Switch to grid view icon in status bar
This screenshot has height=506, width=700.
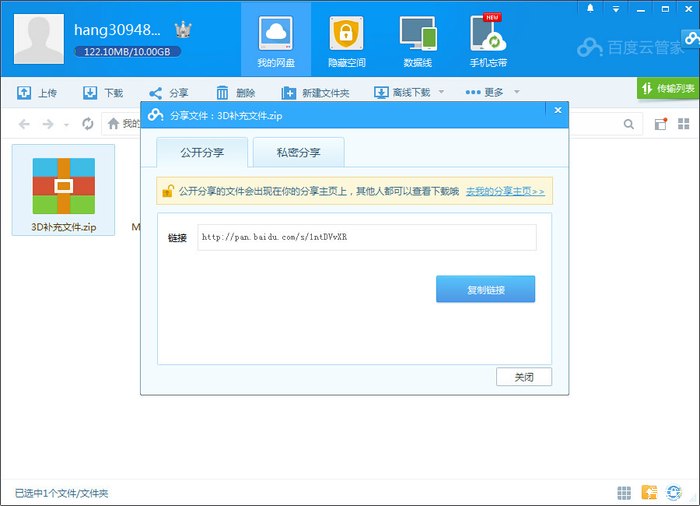(x=624, y=493)
